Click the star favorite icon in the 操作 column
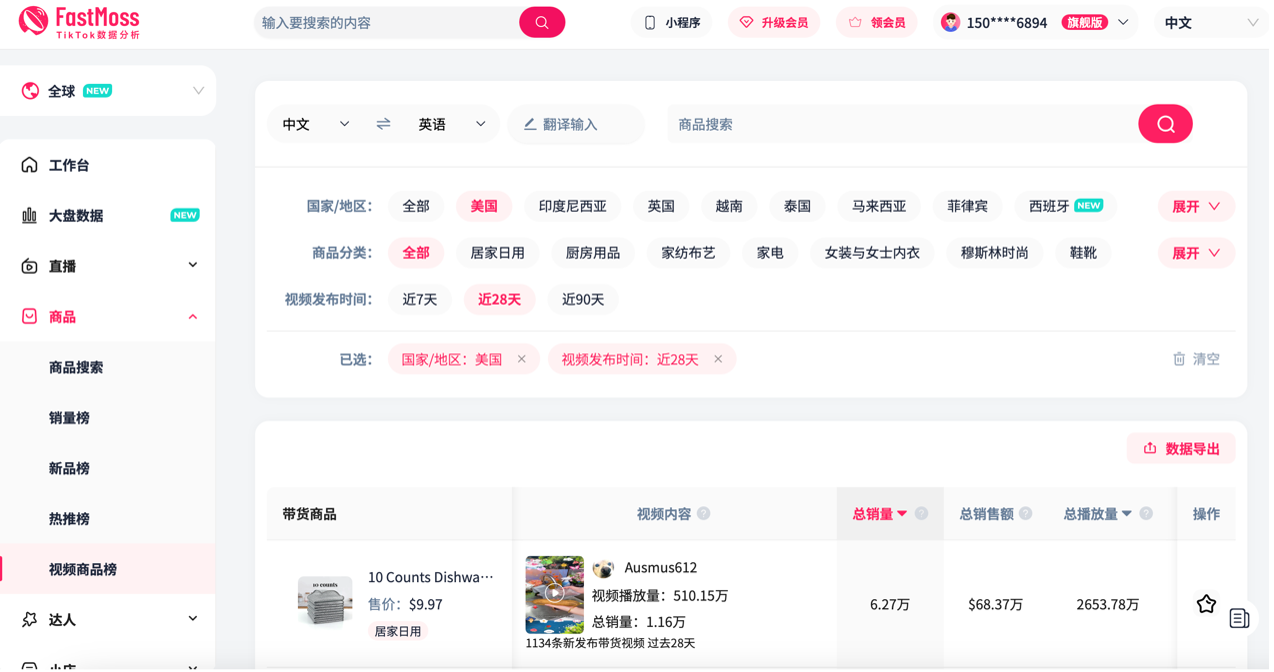The image size is (1274, 672). click(x=1205, y=604)
